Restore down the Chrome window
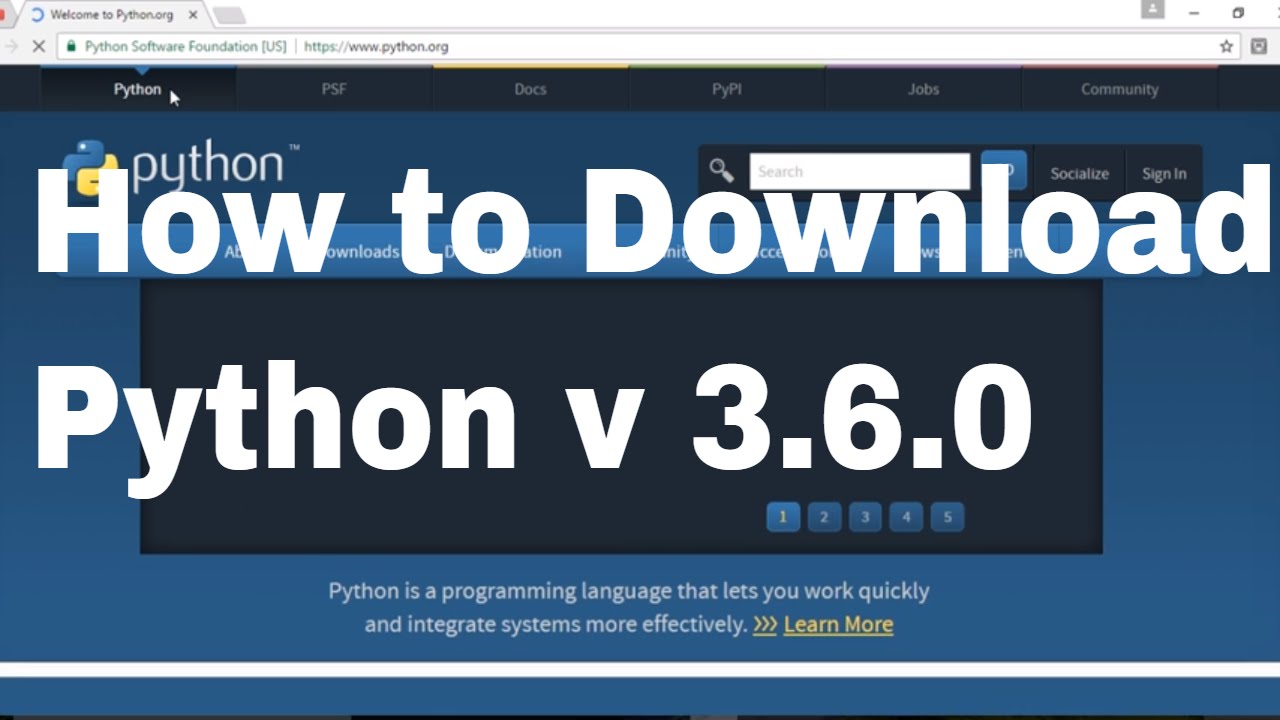The image size is (1280, 720). 1238,13
